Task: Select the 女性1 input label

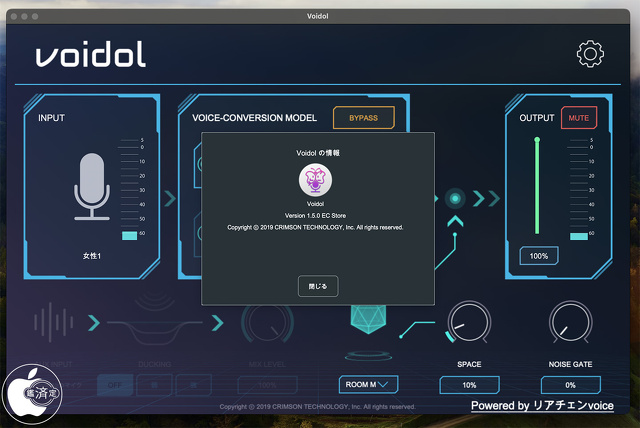Action: [92, 256]
